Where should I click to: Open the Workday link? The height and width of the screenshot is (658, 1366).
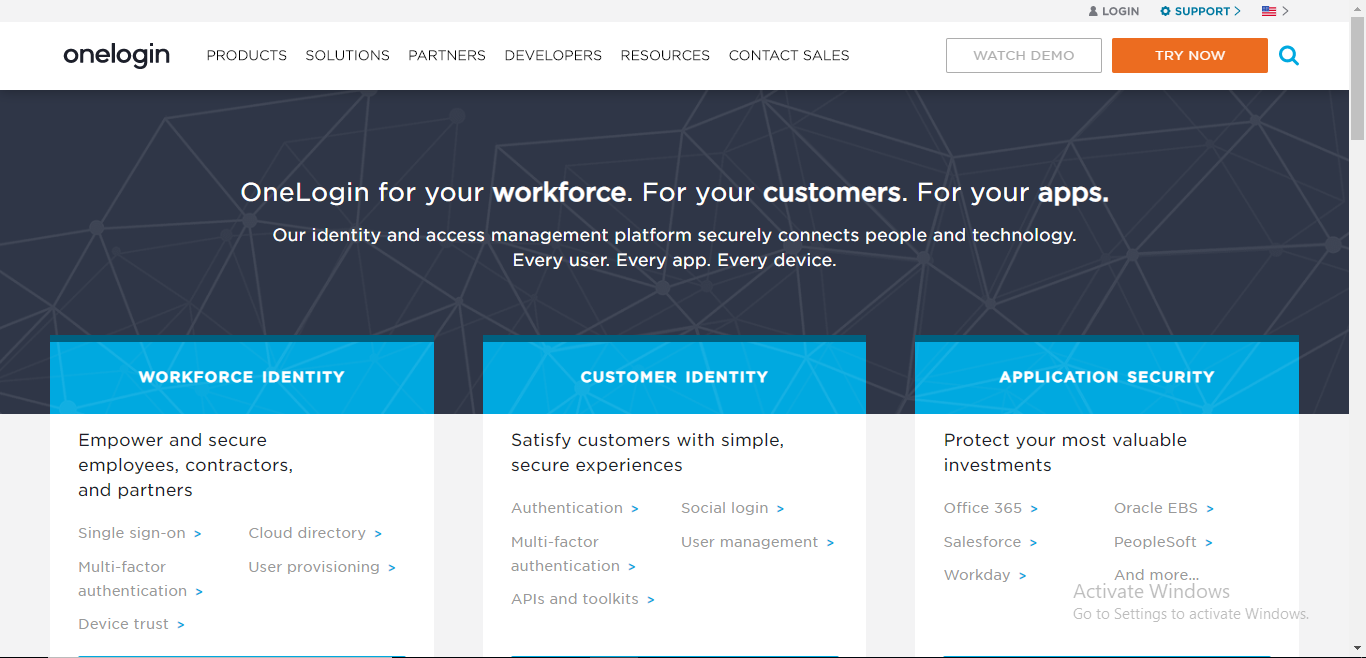click(985, 575)
